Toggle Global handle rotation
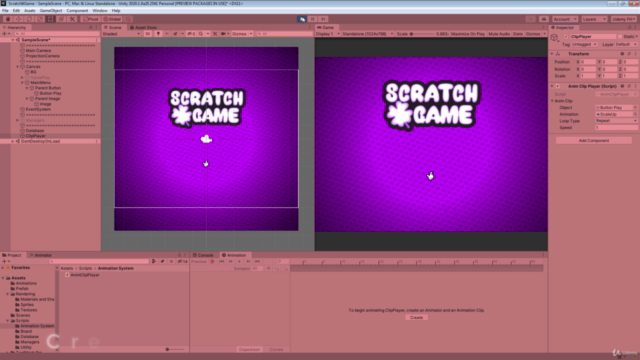The image size is (640, 360). pyautogui.click(x=112, y=19)
